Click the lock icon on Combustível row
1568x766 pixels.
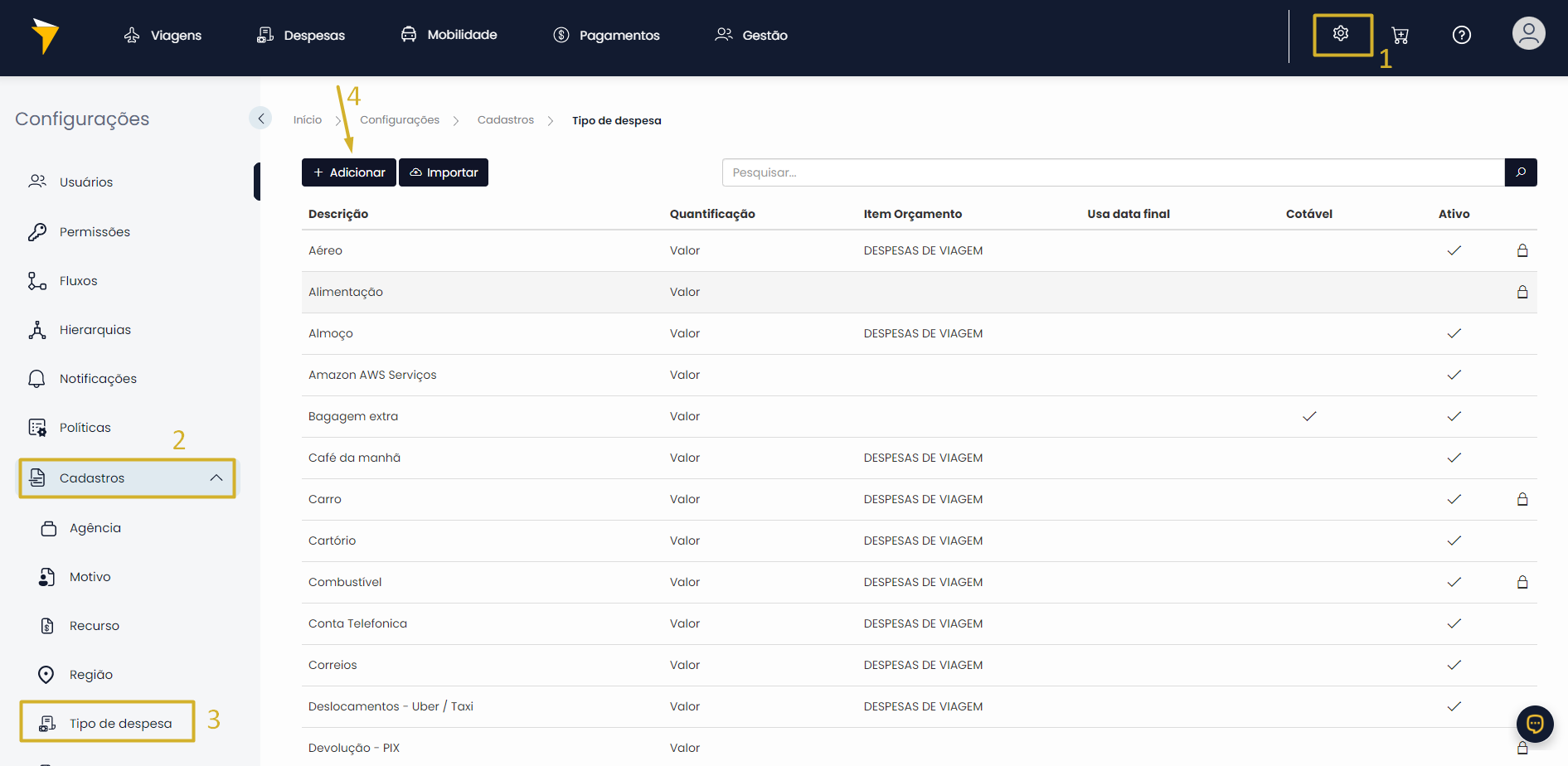click(1522, 582)
